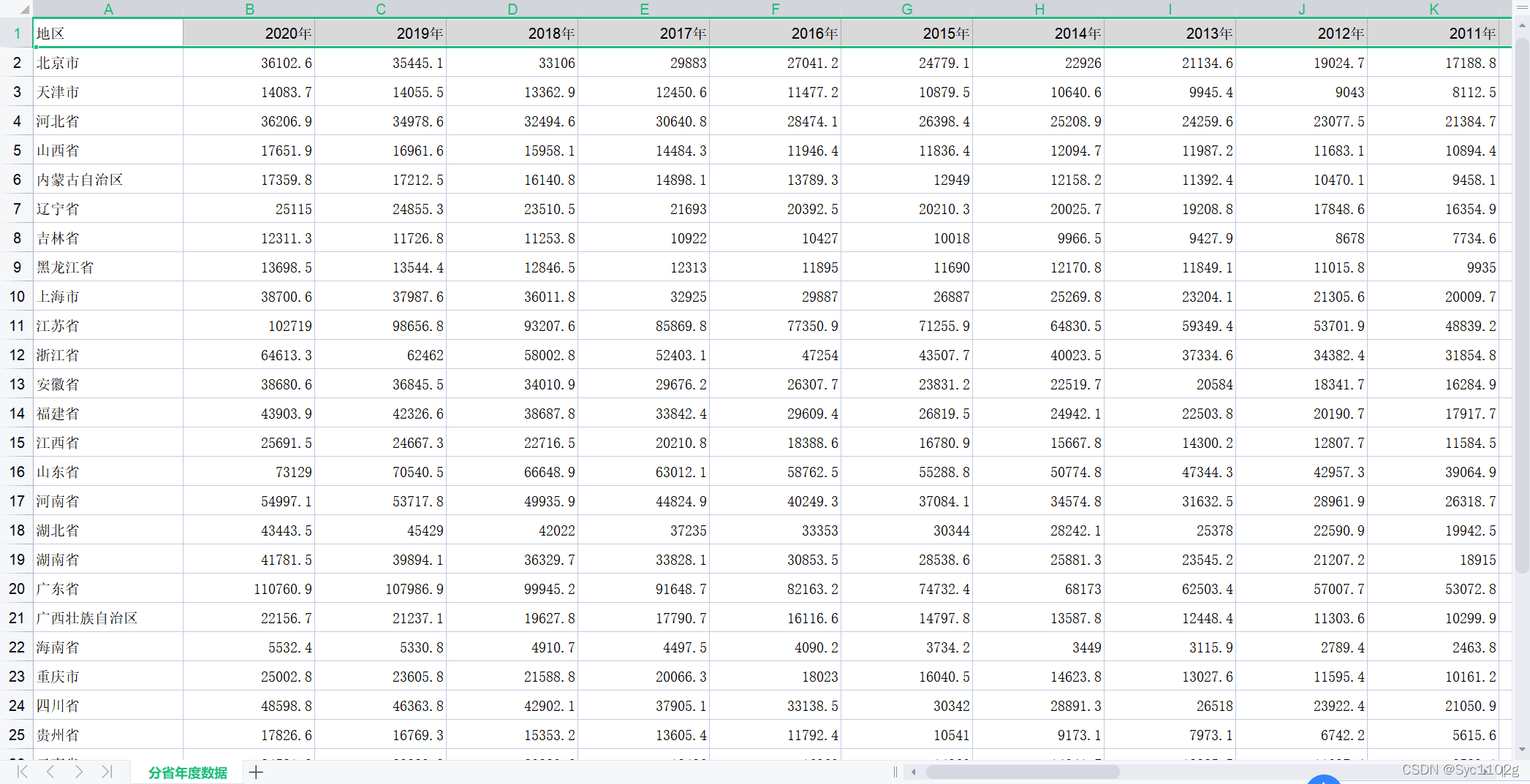1530x784 pixels.
Task: Go to first sheet navigation arrow
Action: [x=23, y=772]
